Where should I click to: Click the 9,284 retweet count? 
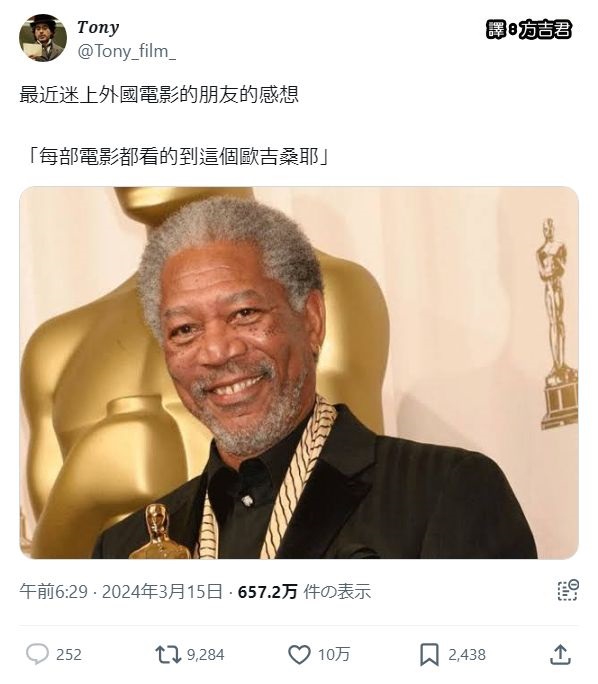click(x=205, y=654)
